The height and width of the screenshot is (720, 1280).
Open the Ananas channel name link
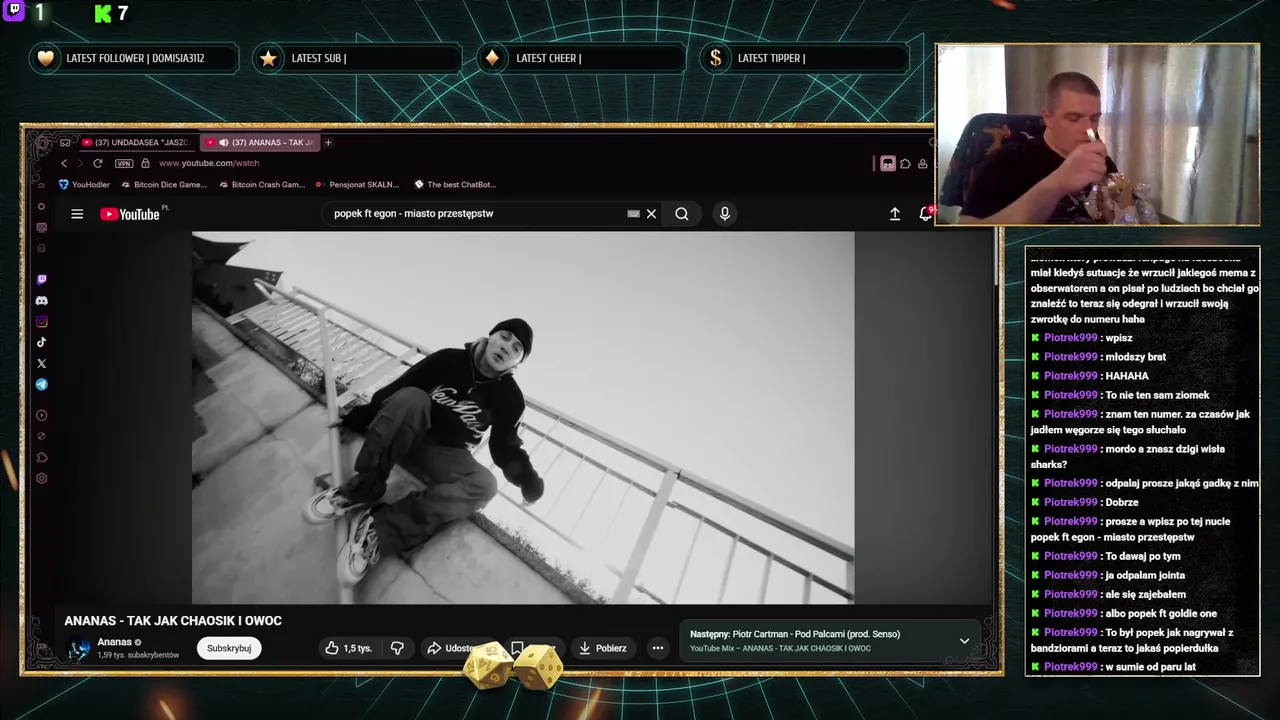tap(115, 642)
